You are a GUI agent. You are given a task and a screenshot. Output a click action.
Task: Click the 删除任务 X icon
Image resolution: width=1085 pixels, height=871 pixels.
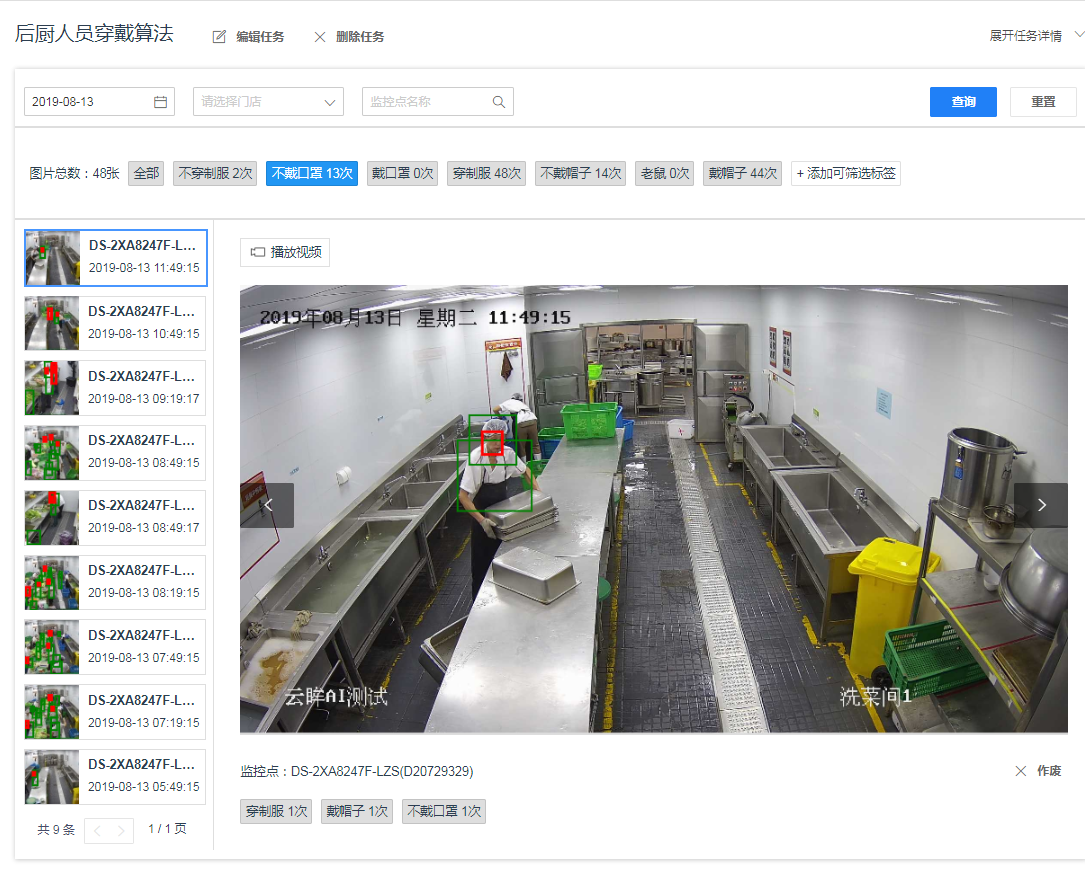click(320, 35)
